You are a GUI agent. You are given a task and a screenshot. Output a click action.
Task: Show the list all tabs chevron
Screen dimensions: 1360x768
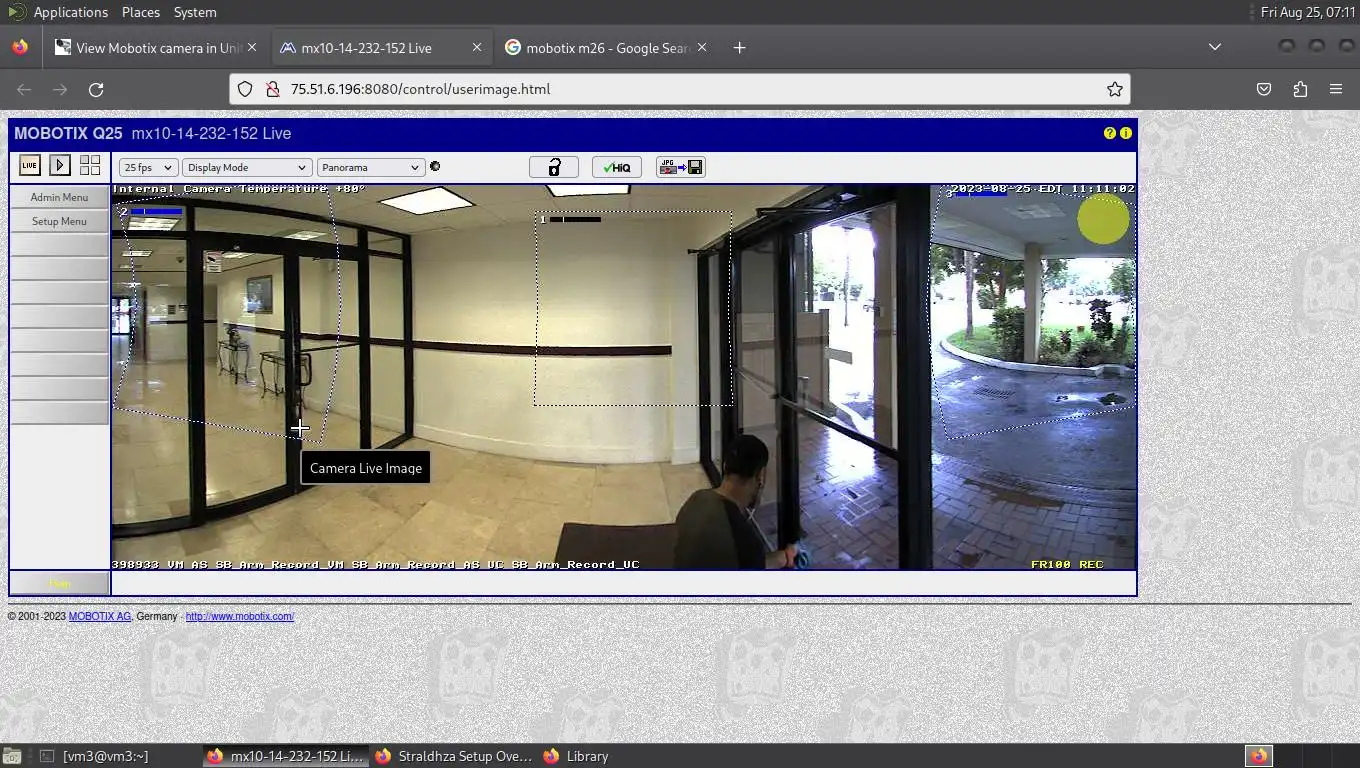[1214, 47]
